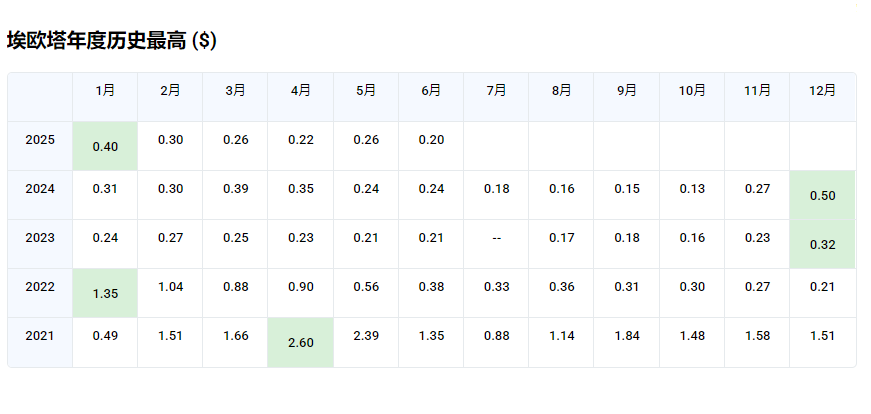Select the 2025 June value 0.20
This screenshot has height=414, width=871.
pos(431,140)
